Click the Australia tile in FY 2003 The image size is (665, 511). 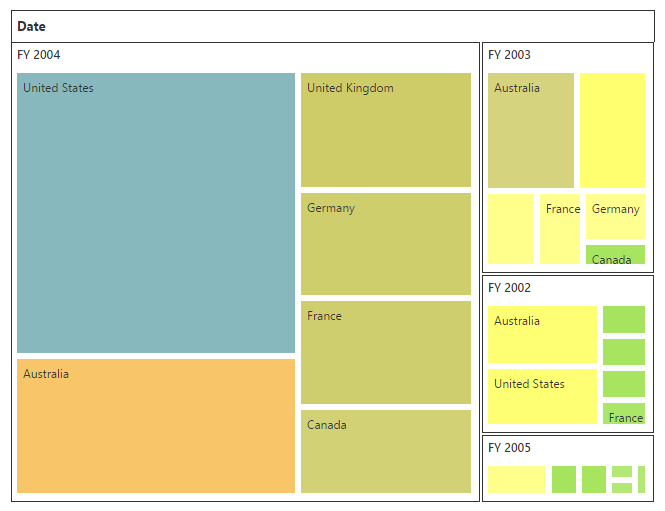[530, 130]
